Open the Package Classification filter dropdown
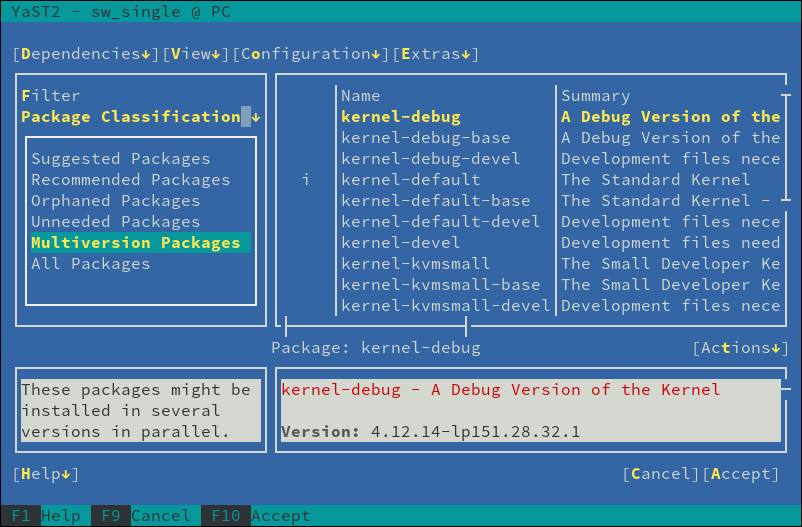 click(140, 117)
